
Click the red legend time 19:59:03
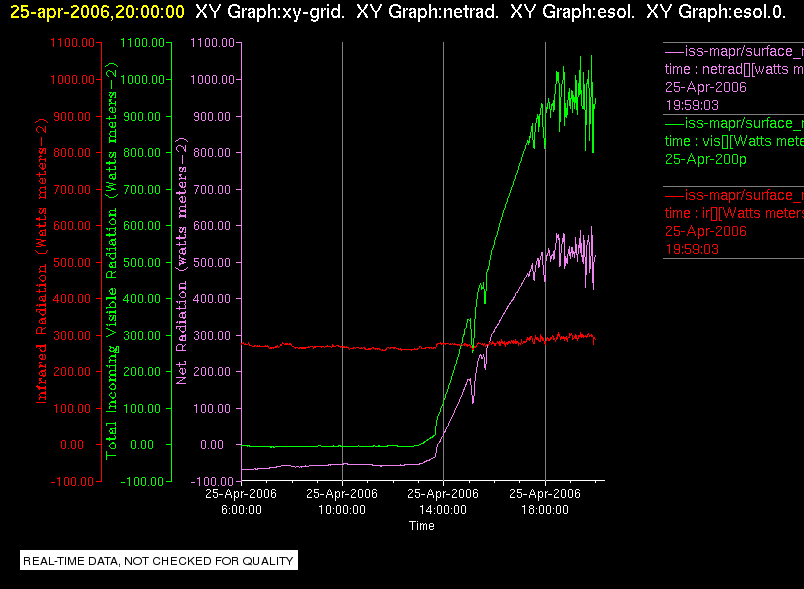pyautogui.click(x=692, y=249)
